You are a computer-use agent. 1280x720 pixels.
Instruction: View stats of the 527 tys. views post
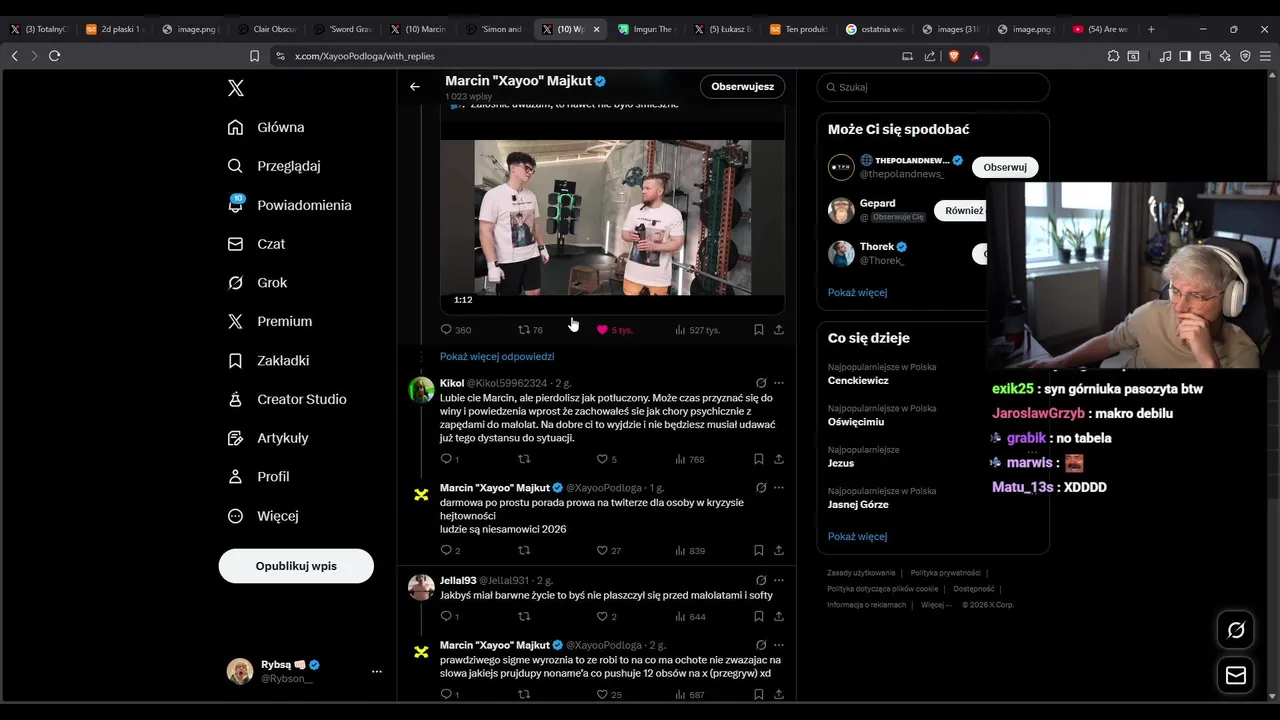tap(697, 329)
